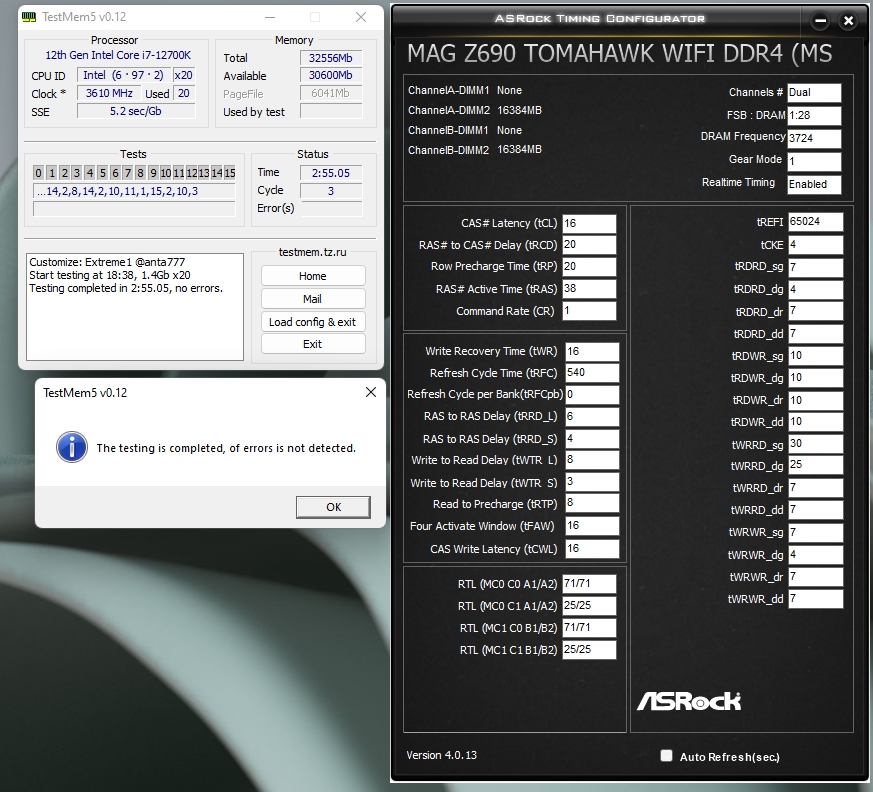This screenshot has height=792, width=873.
Task: Click the tWRWR_dd value field
Action: 816,598
